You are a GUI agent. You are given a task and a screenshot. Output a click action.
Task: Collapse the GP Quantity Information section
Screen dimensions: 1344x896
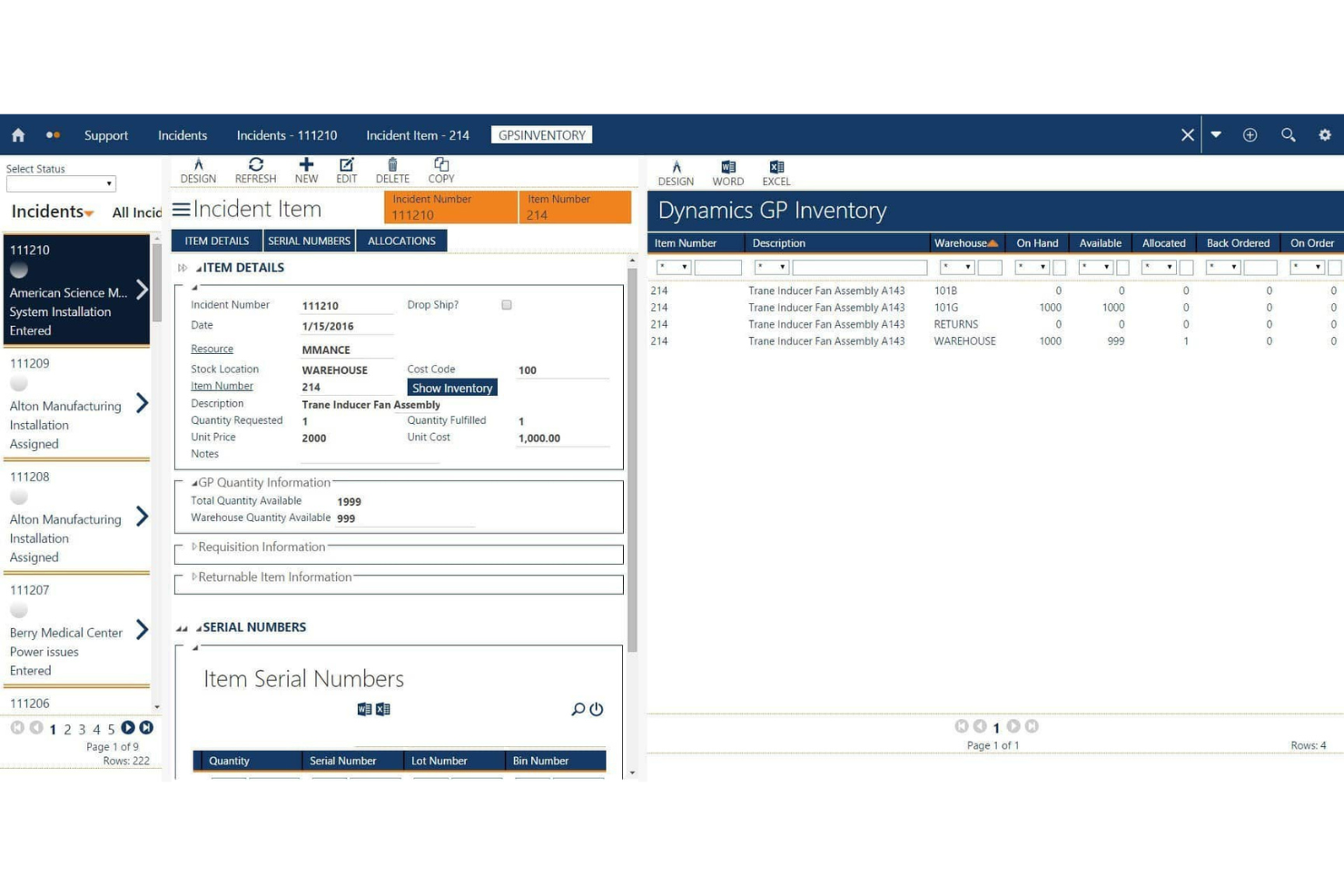[194, 483]
